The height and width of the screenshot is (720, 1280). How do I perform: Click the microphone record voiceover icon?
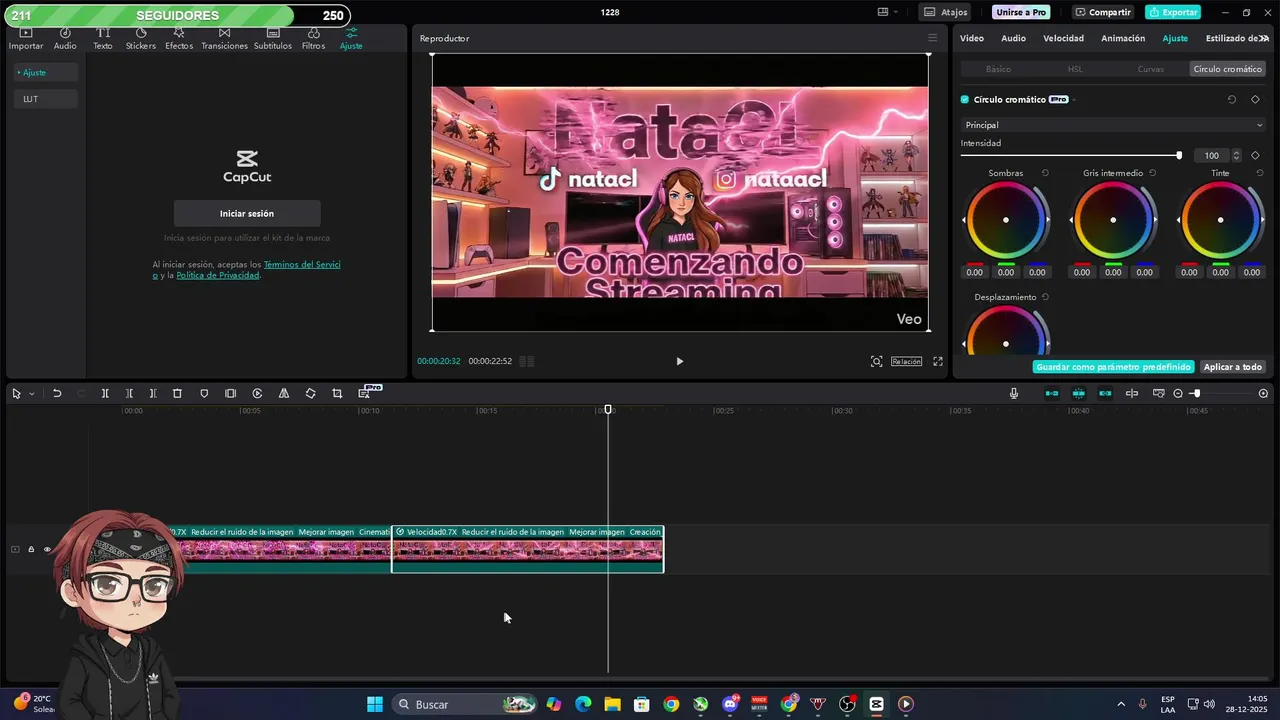tap(1014, 393)
